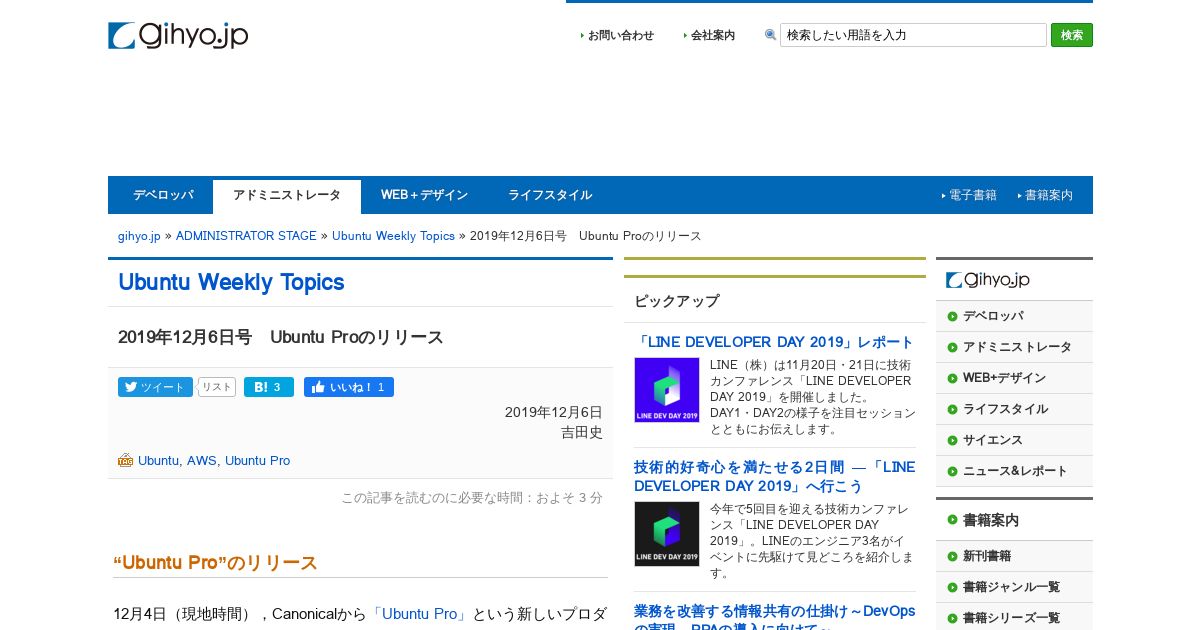This screenshot has width=1200, height=630.
Task: Open 新刊書籍 in the right sidebar
Action: (1014, 556)
